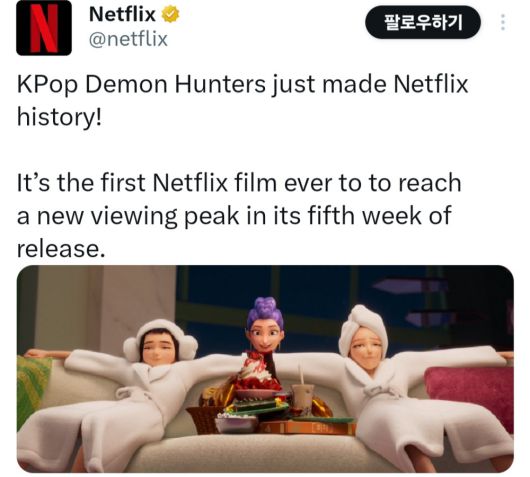
Task: Open the three-dot more options menu
Action: pyautogui.click(x=503, y=22)
